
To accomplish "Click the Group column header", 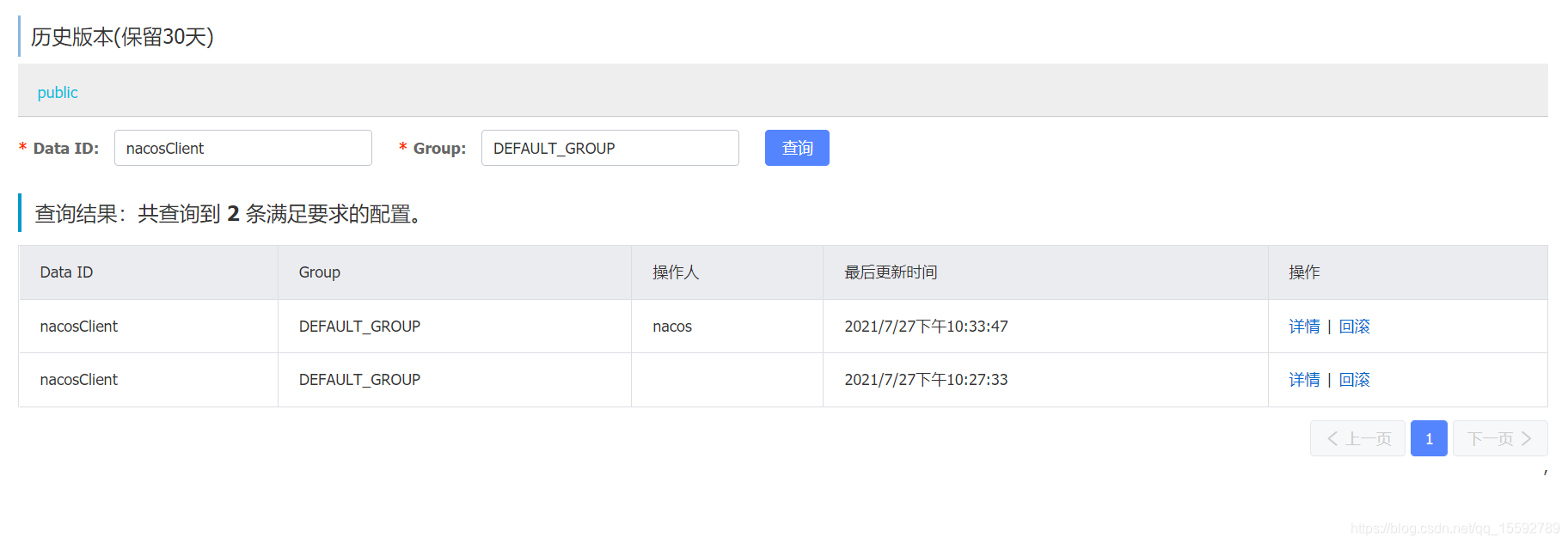I will (319, 272).
